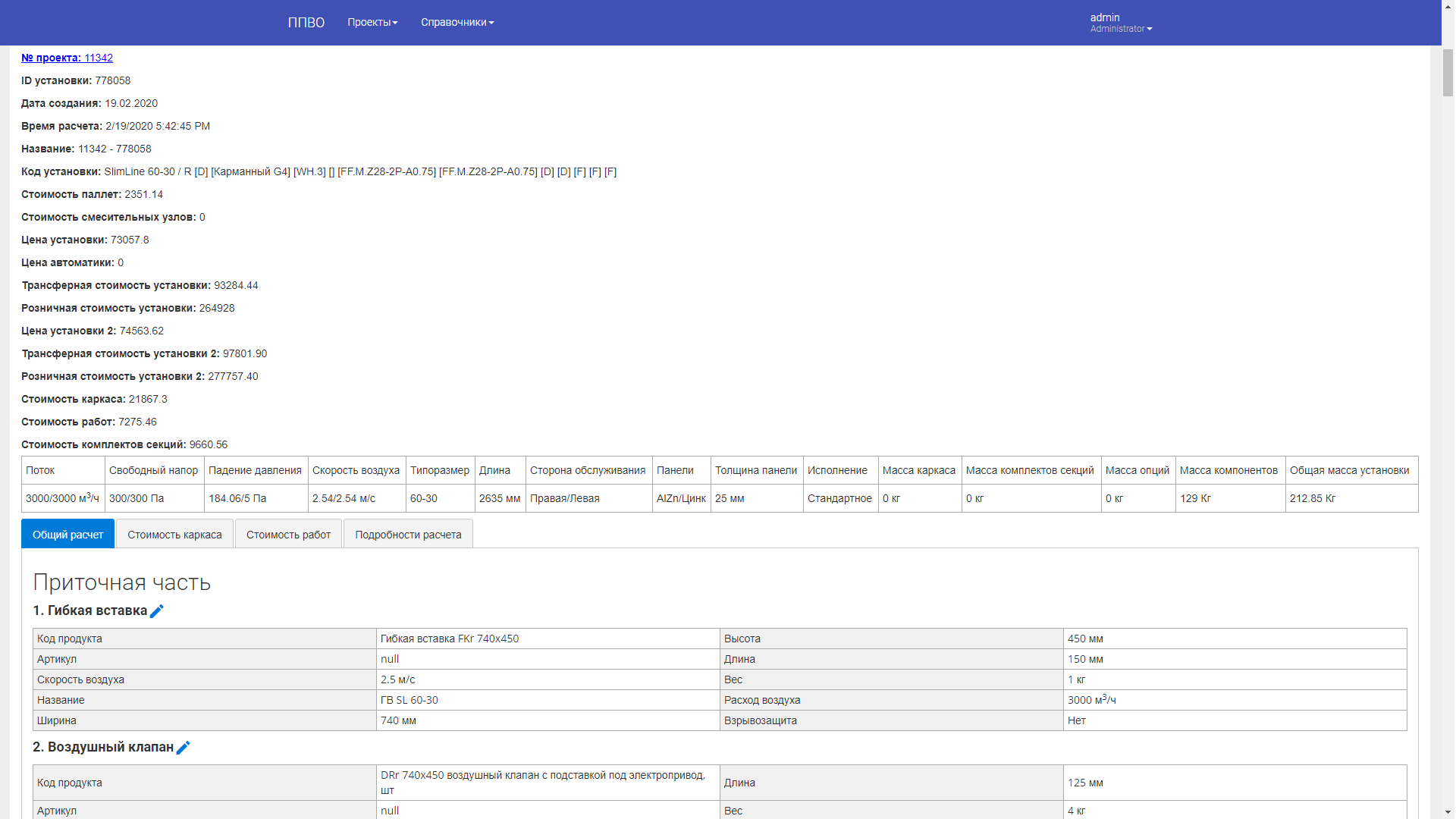
Task: Select the Приточная часть heading
Action: pyautogui.click(x=121, y=582)
